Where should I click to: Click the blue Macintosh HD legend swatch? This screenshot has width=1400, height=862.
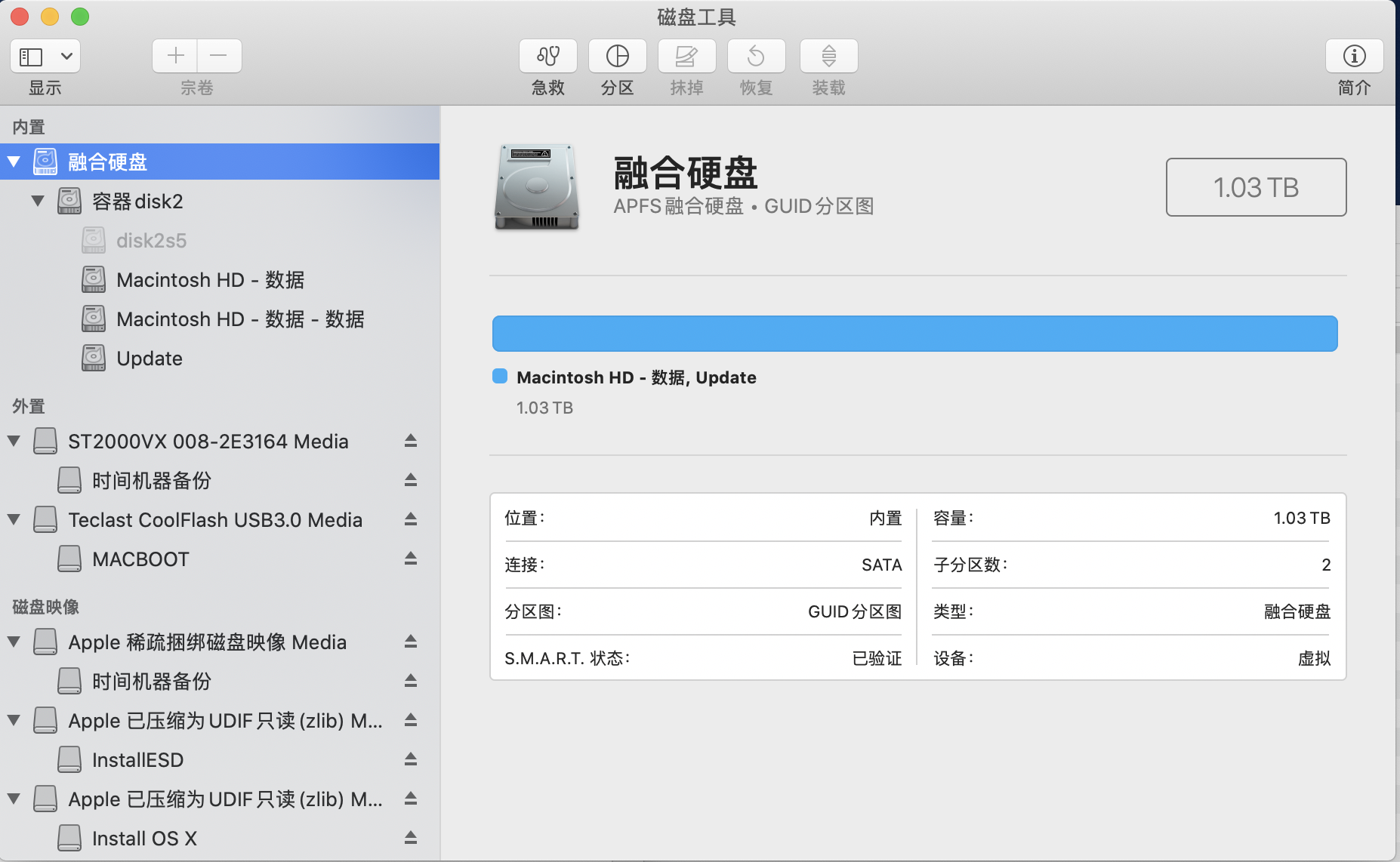[x=500, y=377]
